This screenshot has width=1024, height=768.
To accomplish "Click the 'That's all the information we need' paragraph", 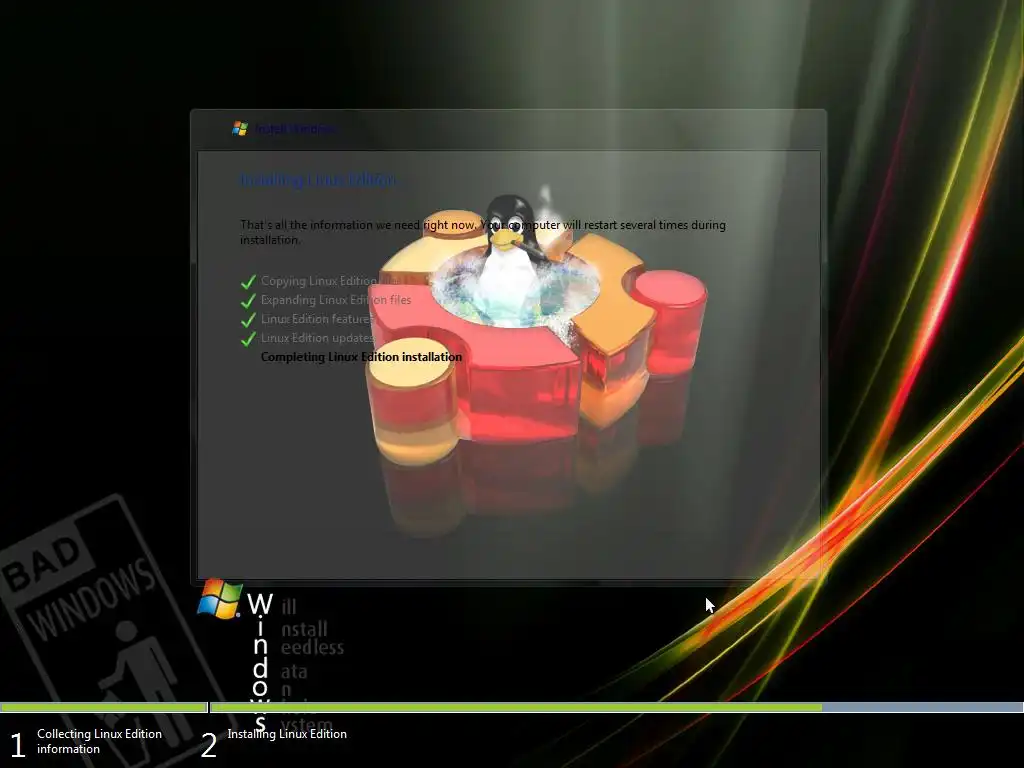I will tap(483, 232).
